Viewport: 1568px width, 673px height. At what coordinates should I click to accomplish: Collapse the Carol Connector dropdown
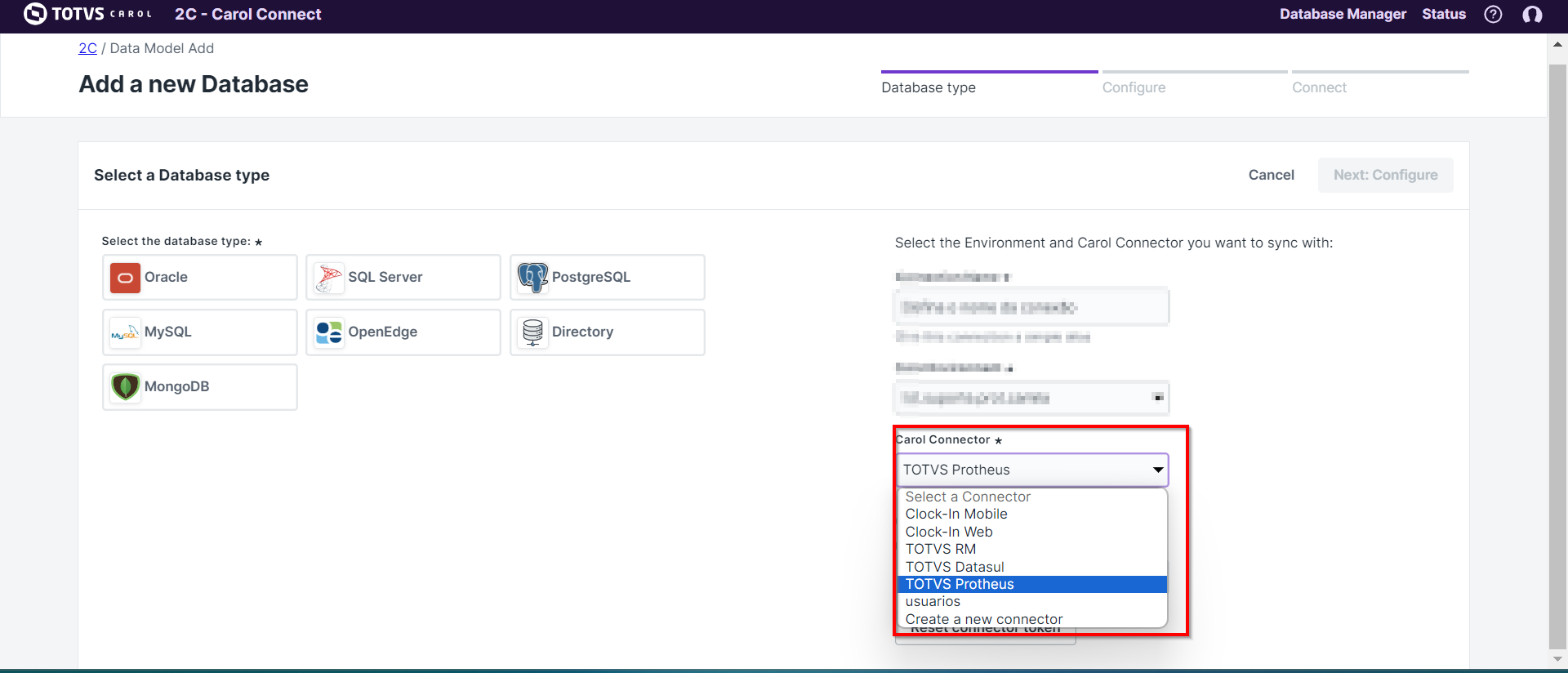(1157, 470)
